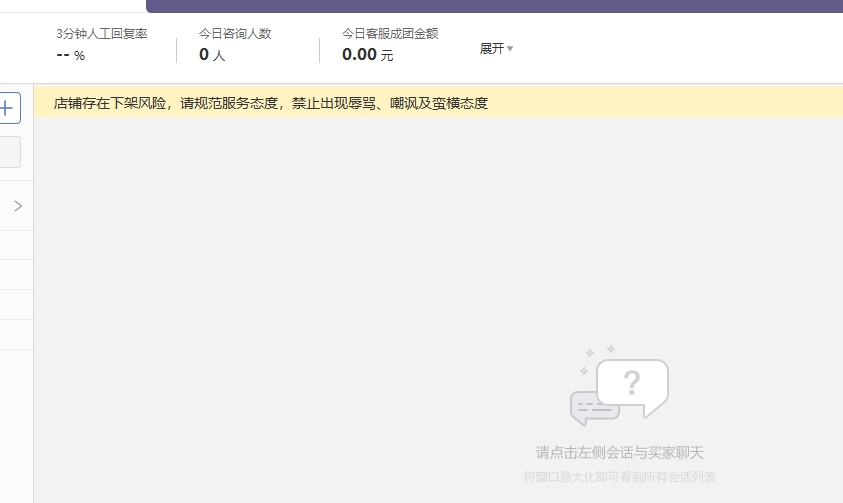Image resolution: width=843 pixels, height=503 pixels.
Task: Select the 今日客服成团金额 statistic label
Action: pos(390,33)
